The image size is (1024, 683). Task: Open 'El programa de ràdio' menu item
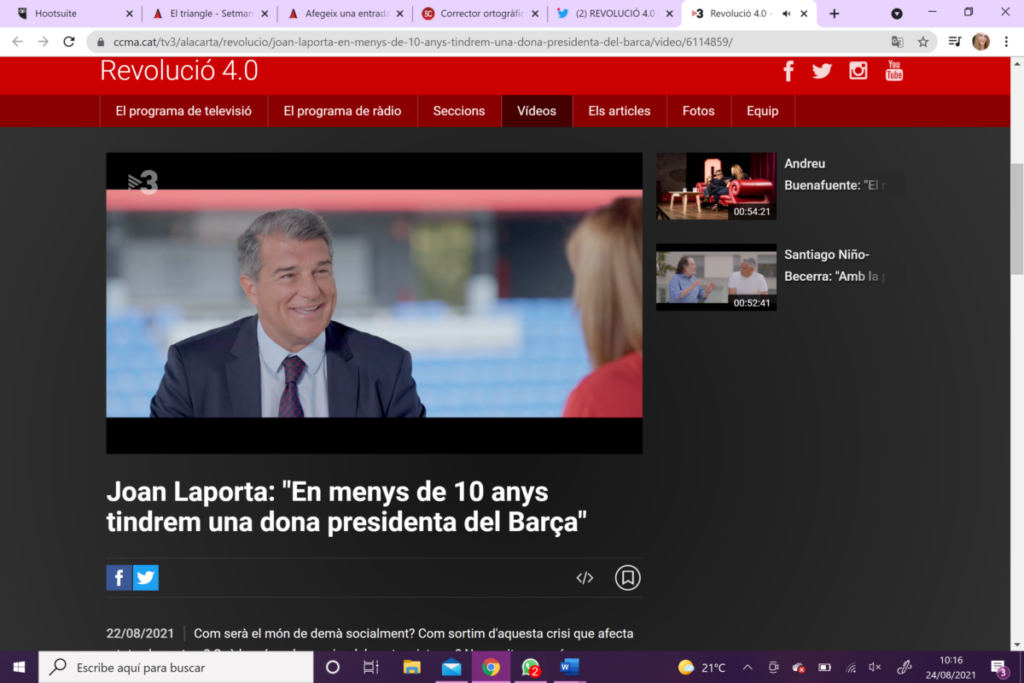(342, 111)
